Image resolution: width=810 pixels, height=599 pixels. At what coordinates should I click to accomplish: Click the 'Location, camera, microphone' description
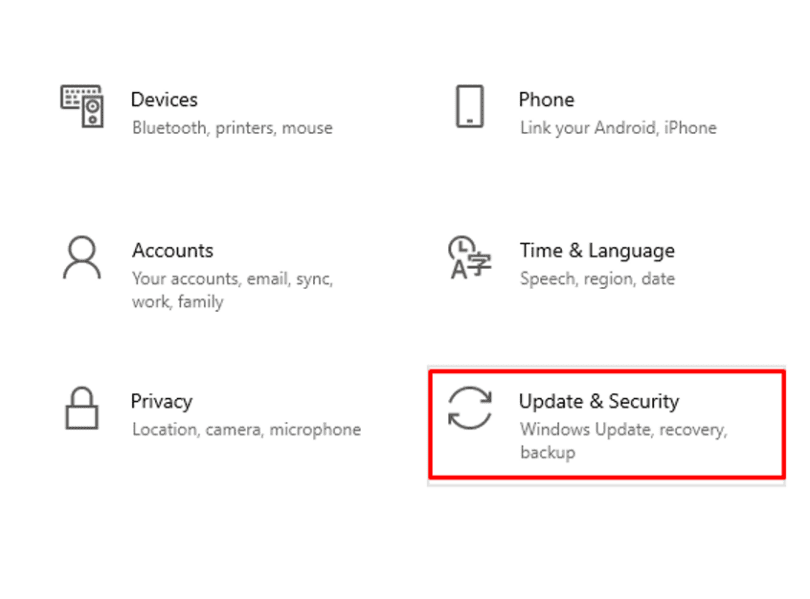(x=246, y=430)
